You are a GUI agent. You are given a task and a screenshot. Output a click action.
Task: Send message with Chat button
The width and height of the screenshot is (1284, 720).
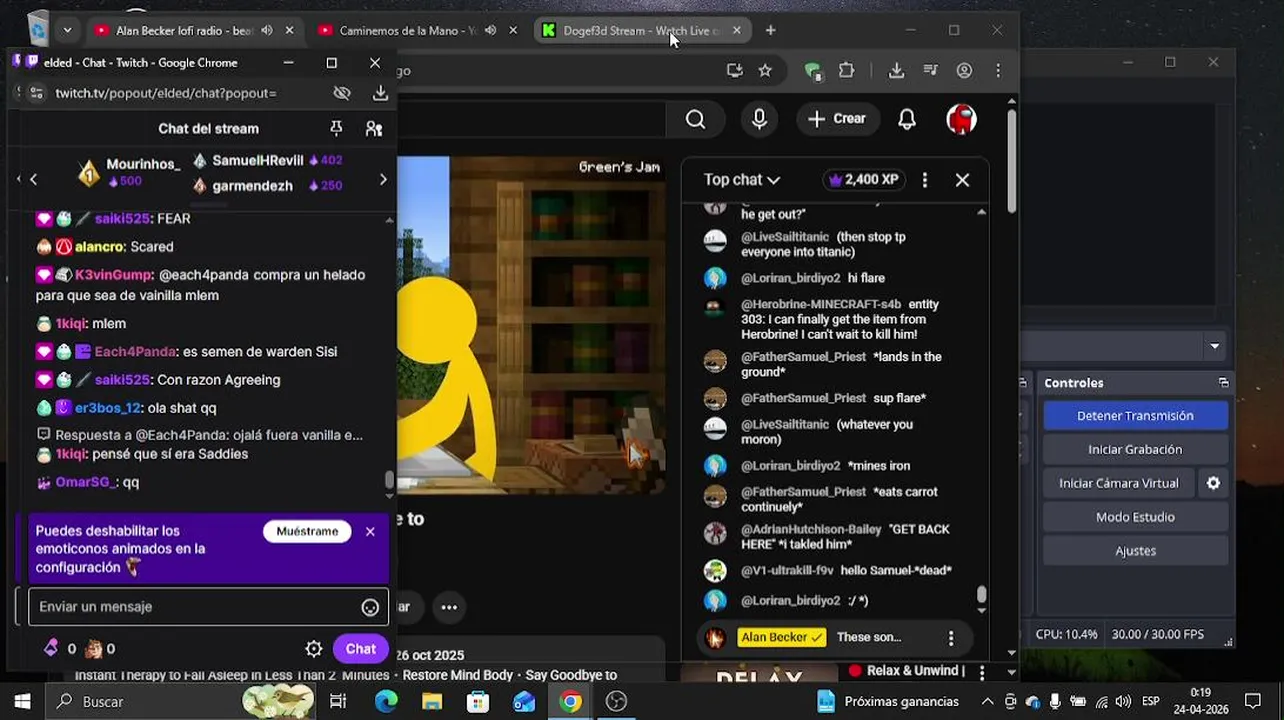click(360, 649)
